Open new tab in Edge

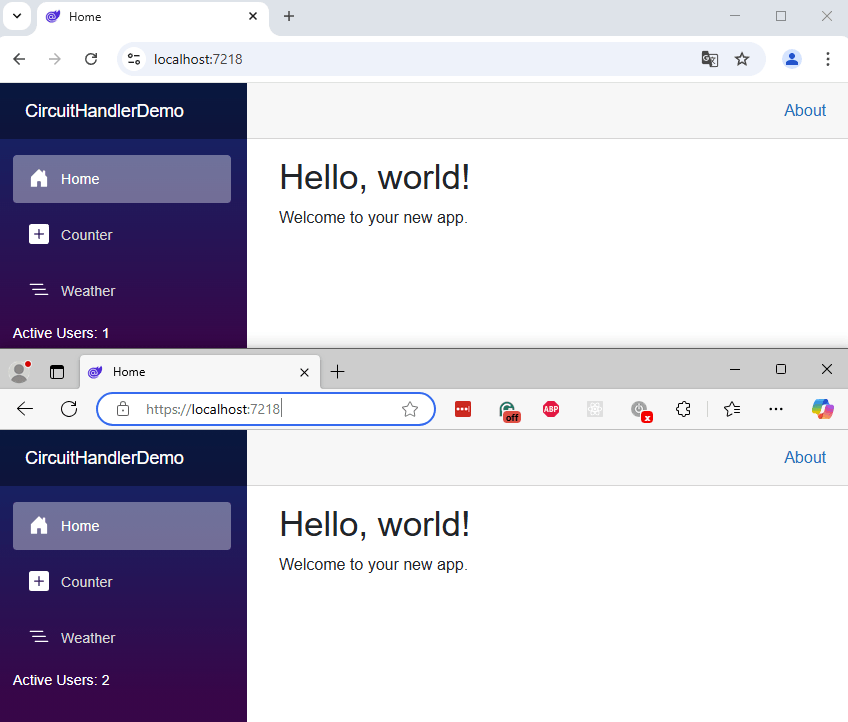337,372
